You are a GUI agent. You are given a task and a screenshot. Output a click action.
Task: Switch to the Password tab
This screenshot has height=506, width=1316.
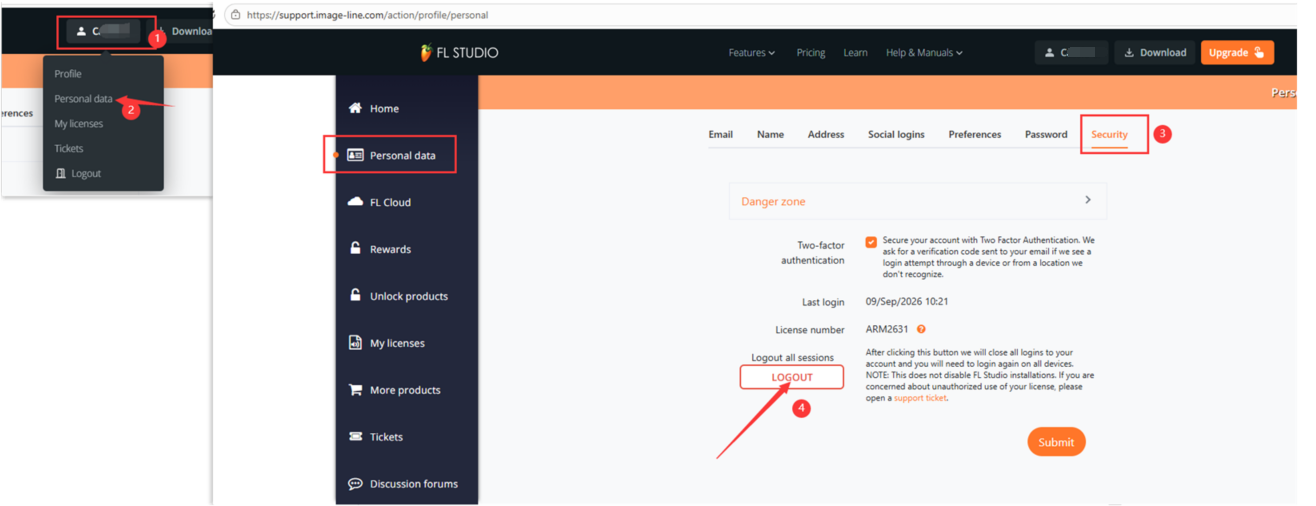point(1046,134)
